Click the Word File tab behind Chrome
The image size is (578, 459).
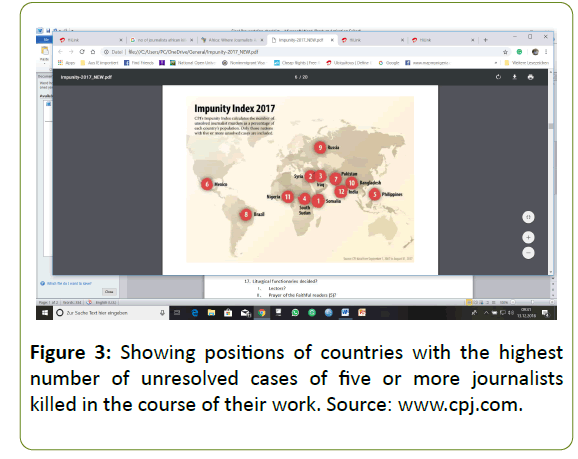(45, 40)
